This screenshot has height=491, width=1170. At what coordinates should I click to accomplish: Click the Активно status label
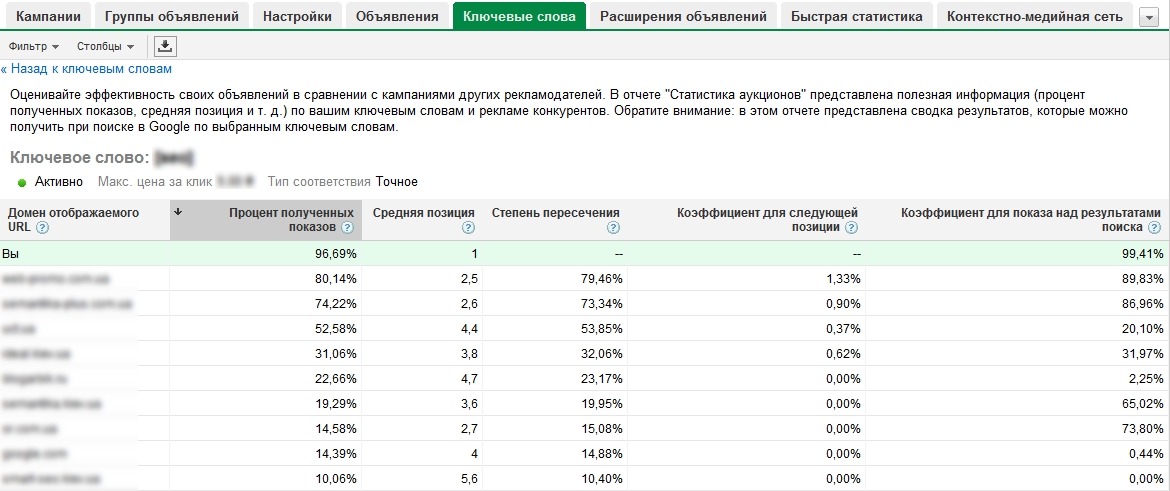pyautogui.click(x=59, y=182)
